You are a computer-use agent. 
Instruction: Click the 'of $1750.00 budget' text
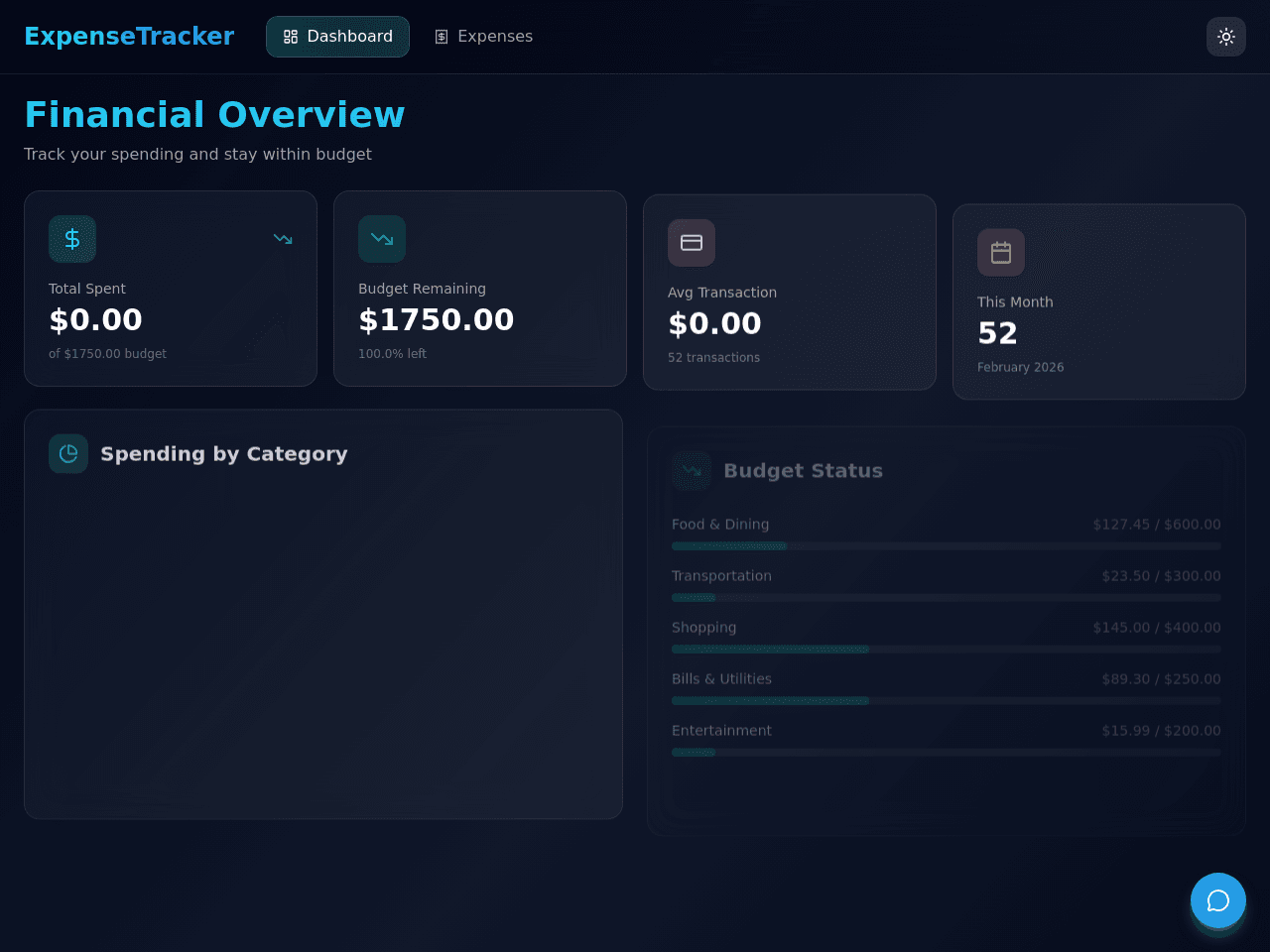[107, 354]
